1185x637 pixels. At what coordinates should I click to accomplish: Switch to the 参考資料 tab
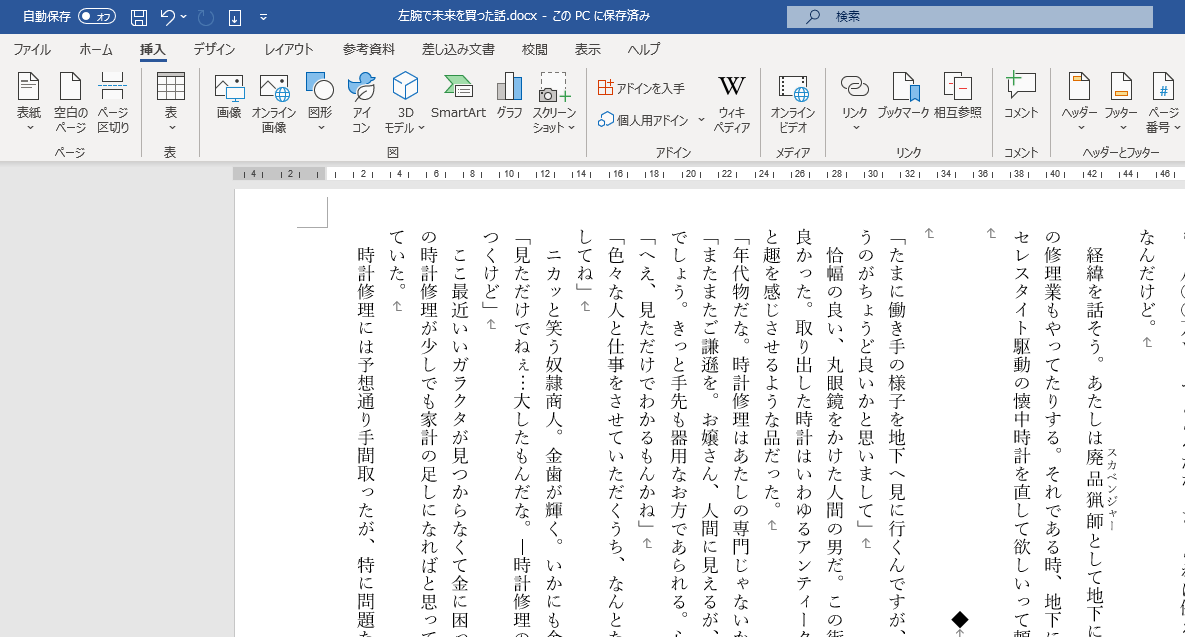(369, 50)
